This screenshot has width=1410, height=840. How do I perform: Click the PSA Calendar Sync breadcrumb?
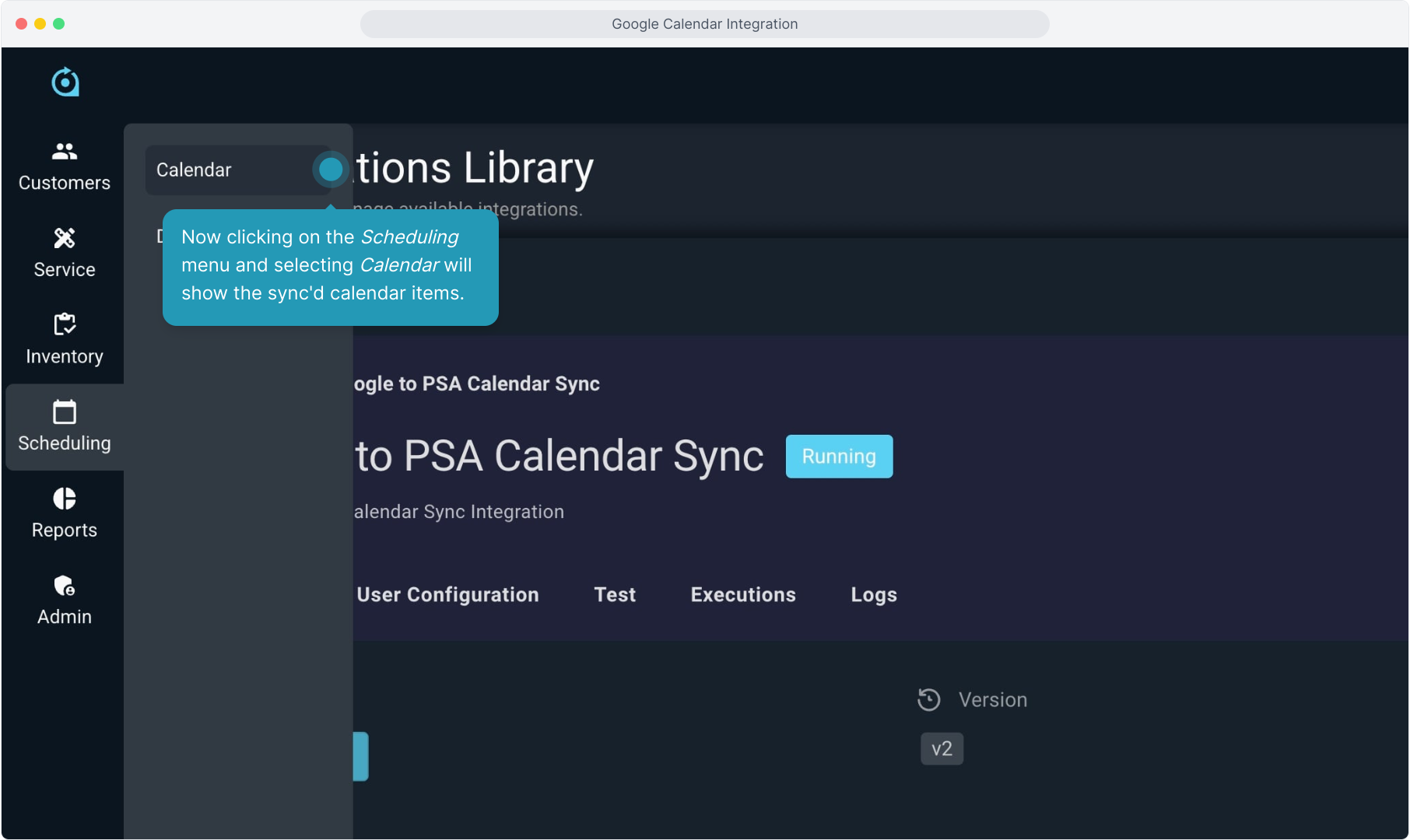click(x=476, y=384)
